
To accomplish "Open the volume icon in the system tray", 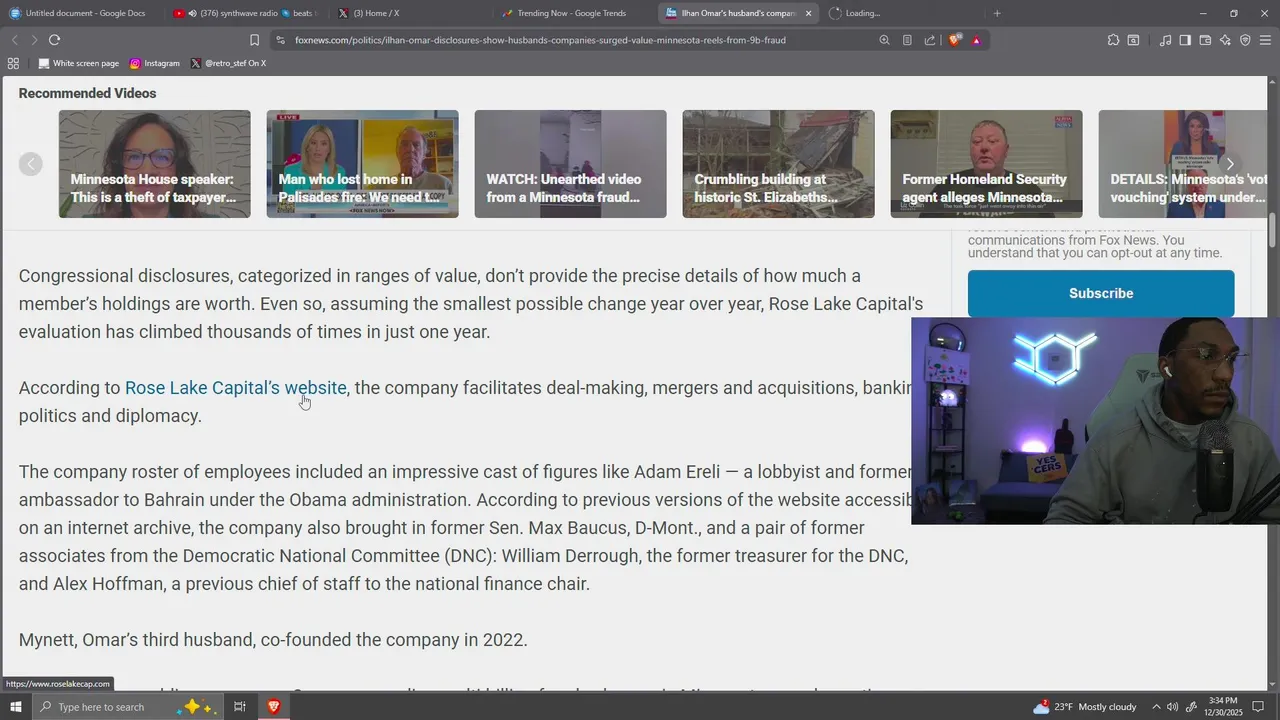I will click(1172, 707).
